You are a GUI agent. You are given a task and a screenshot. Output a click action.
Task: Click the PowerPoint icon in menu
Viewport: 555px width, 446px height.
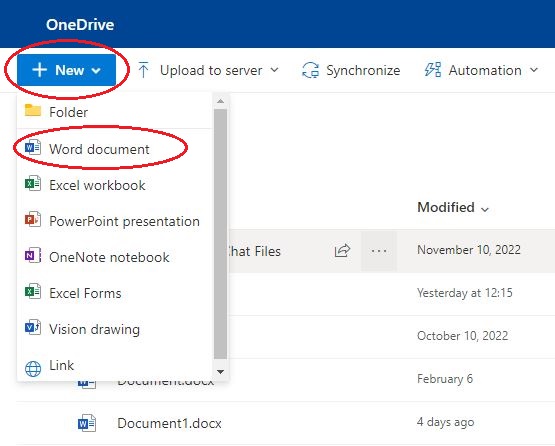tap(33, 219)
